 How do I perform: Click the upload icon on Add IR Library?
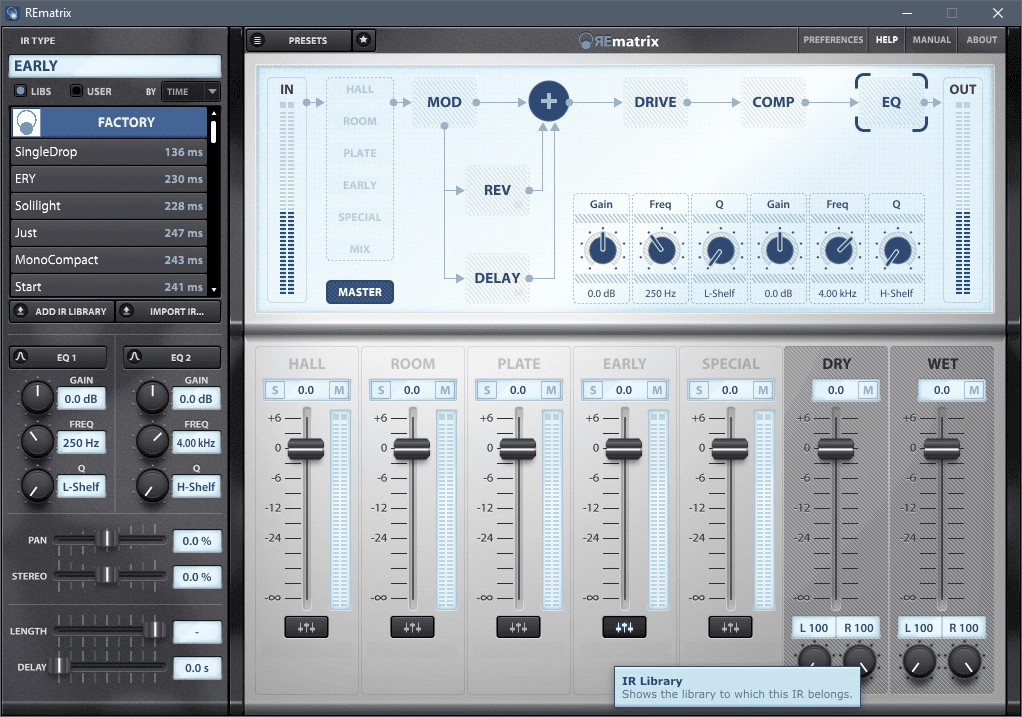[20, 311]
